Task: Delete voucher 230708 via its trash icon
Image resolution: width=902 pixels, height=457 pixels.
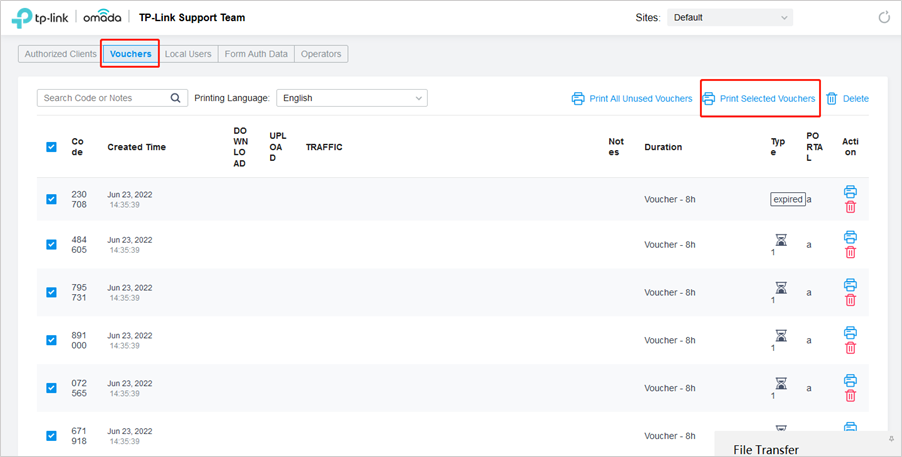Action: pyautogui.click(x=850, y=207)
